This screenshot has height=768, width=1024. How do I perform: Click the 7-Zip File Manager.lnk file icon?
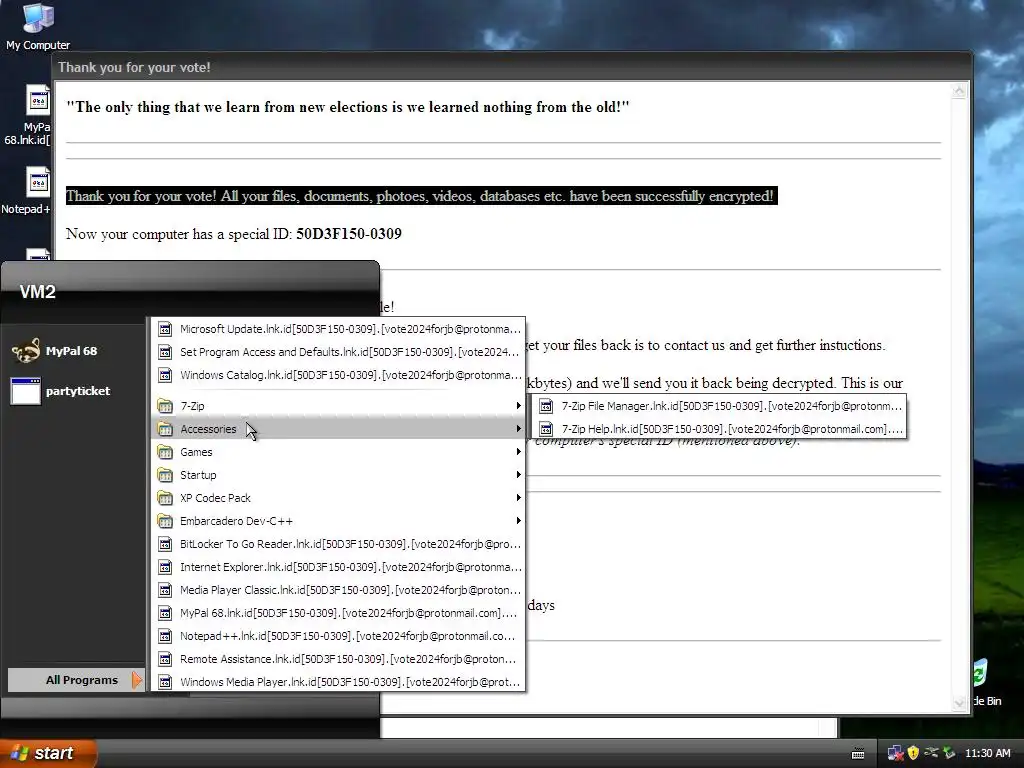click(546, 406)
